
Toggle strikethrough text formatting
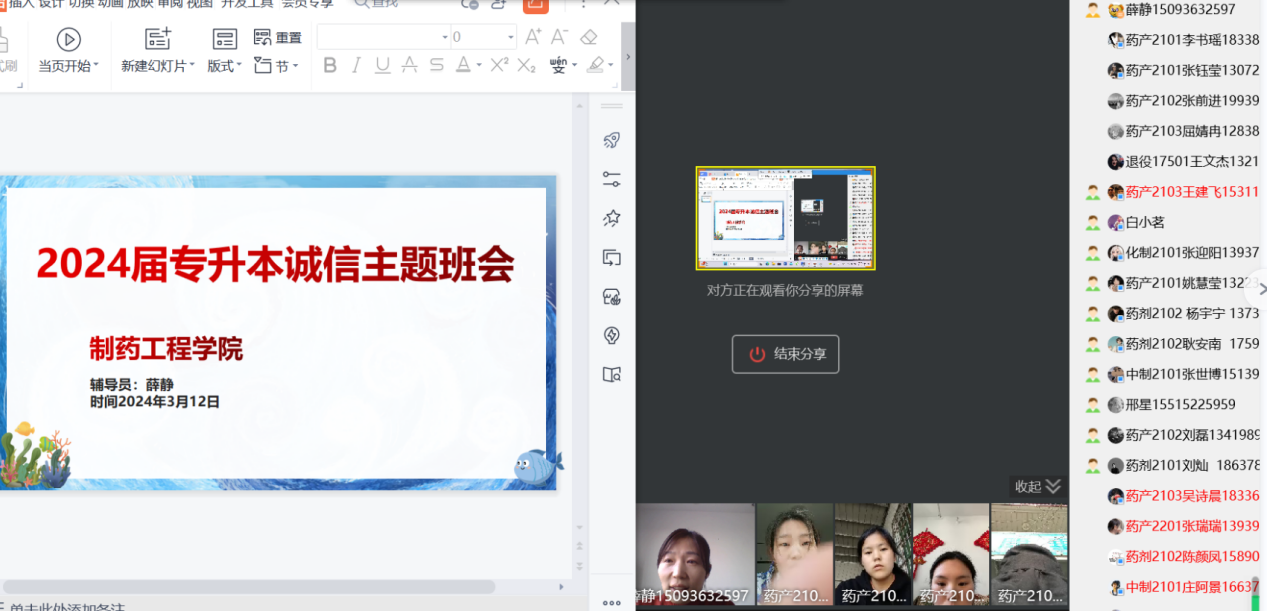(436, 66)
